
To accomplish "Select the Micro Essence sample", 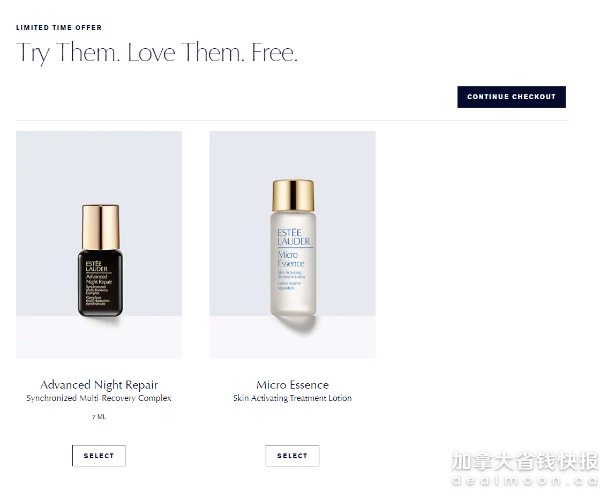I will 292,456.
